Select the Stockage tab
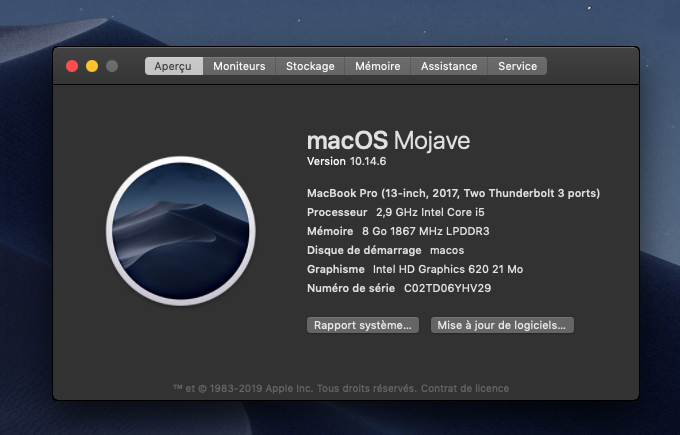This screenshot has width=680, height=435. point(310,66)
